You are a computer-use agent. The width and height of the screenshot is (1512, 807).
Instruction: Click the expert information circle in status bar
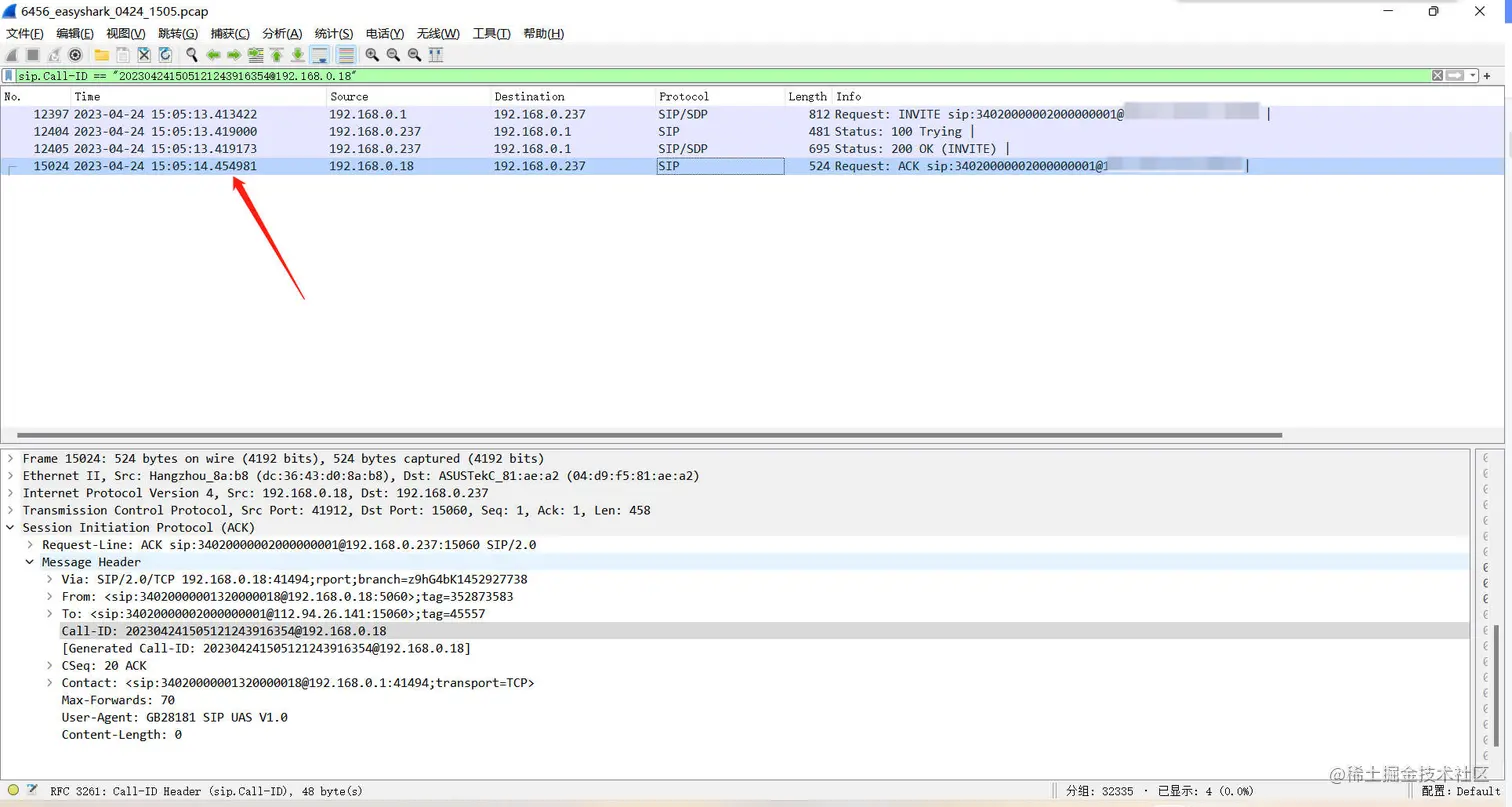click(x=13, y=791)
